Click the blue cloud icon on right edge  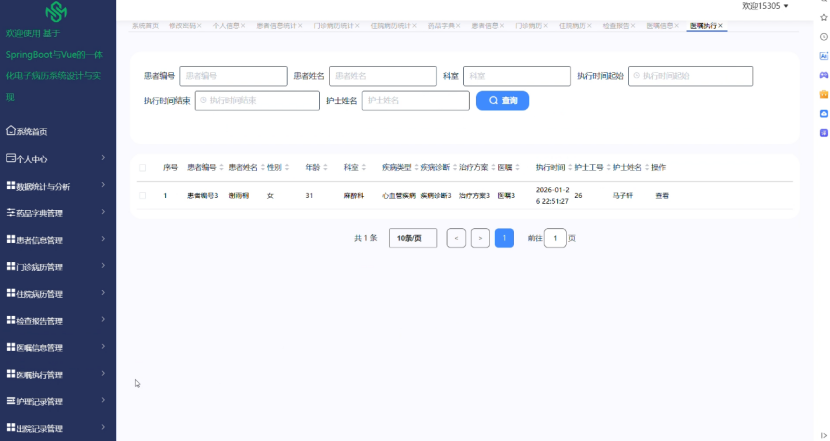tap(824, 113)
